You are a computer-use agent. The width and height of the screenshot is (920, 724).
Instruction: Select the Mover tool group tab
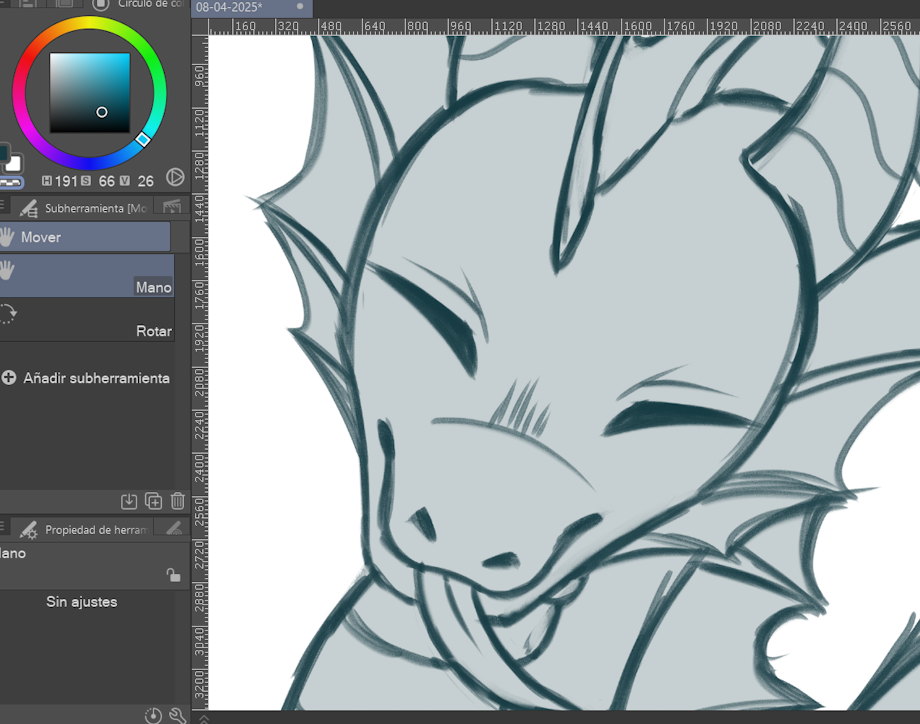click(x=85, y=237)
